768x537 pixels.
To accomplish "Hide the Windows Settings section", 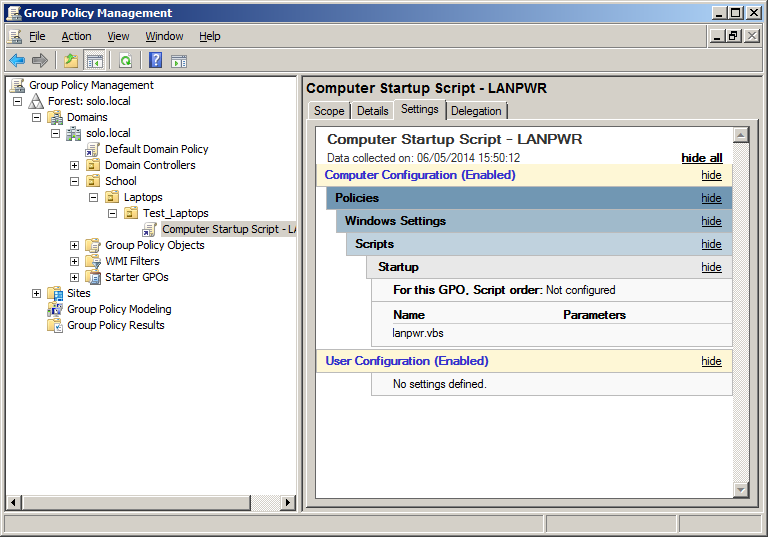I will 711,221.
